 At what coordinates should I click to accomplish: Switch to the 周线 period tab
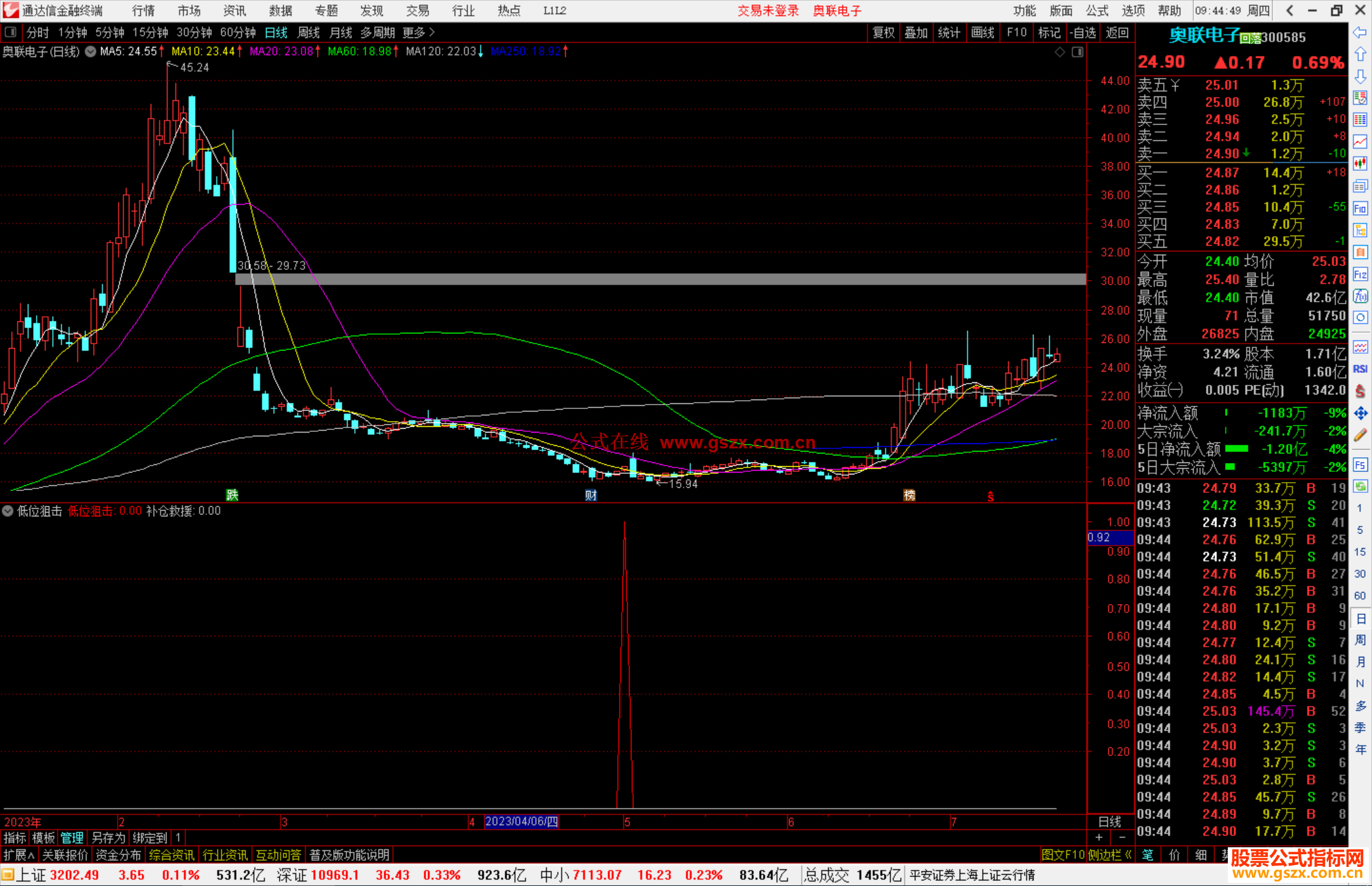coord(309,32)
